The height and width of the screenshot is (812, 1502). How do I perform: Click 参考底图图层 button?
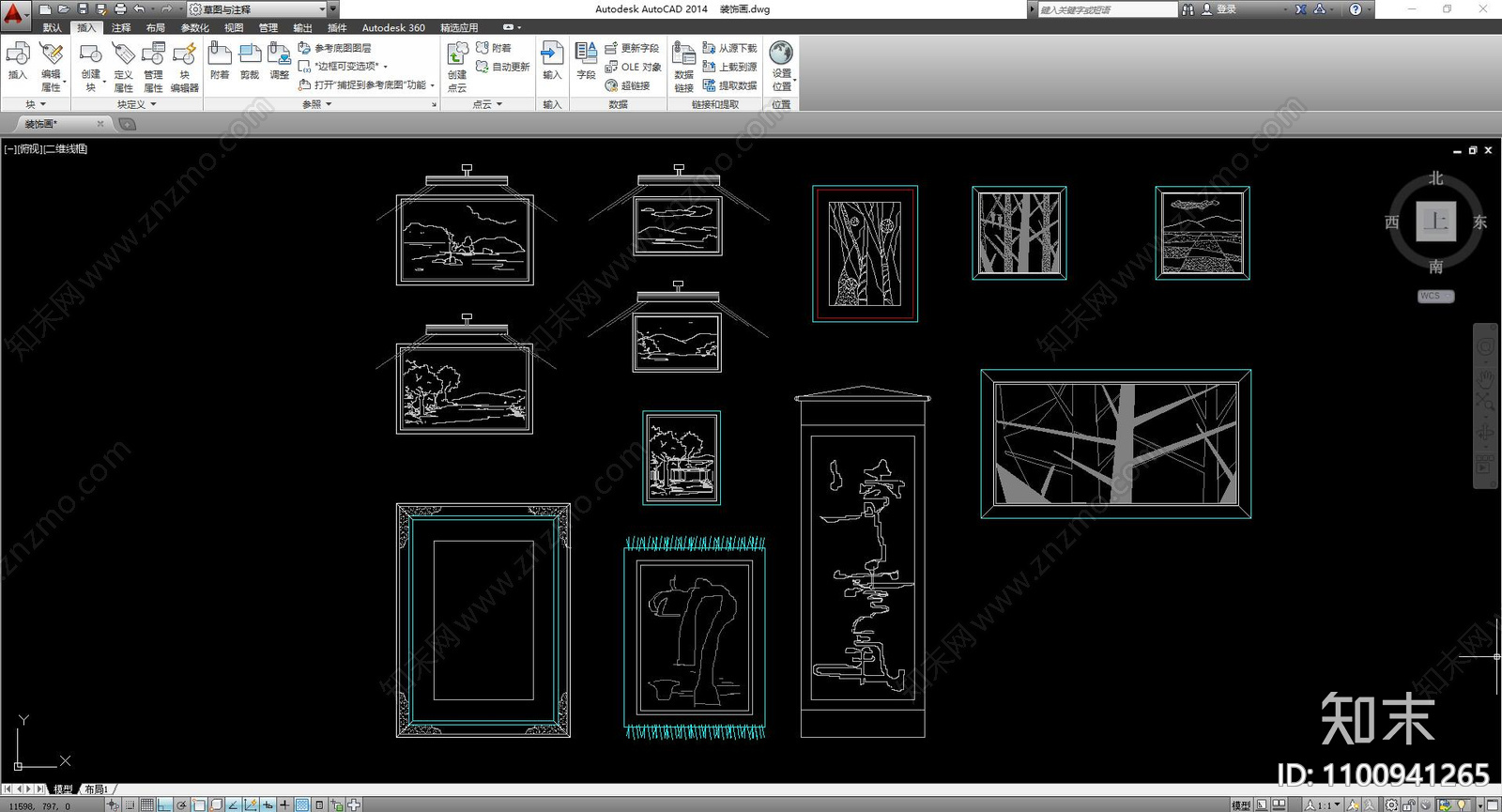pos(335,48)
